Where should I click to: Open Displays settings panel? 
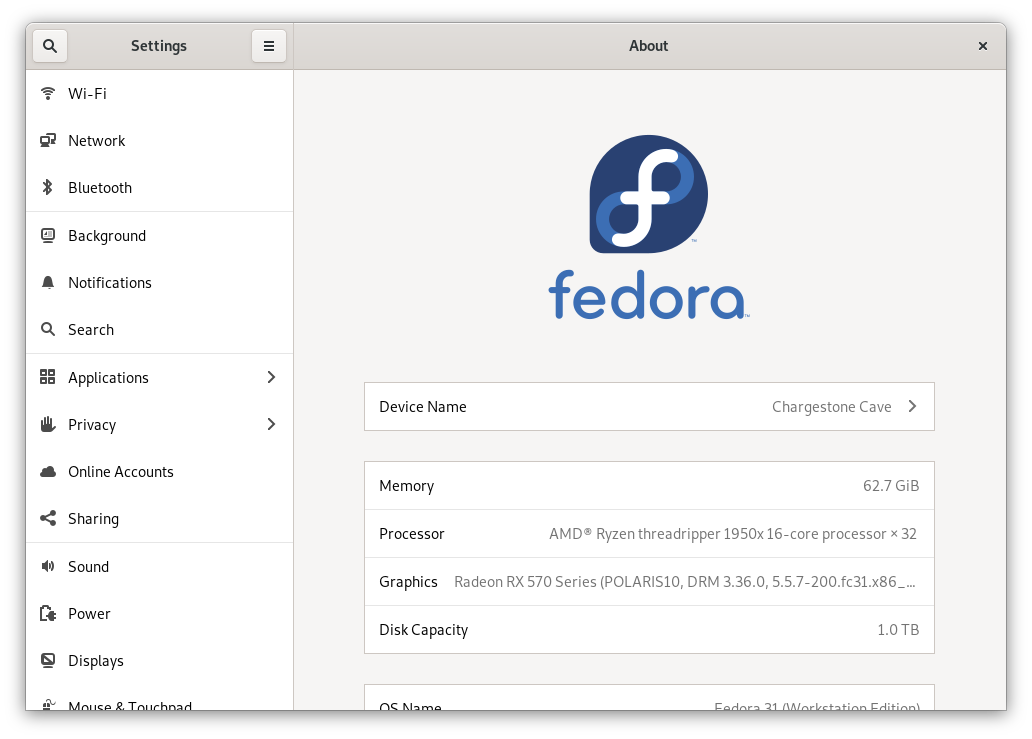[159, 661]
